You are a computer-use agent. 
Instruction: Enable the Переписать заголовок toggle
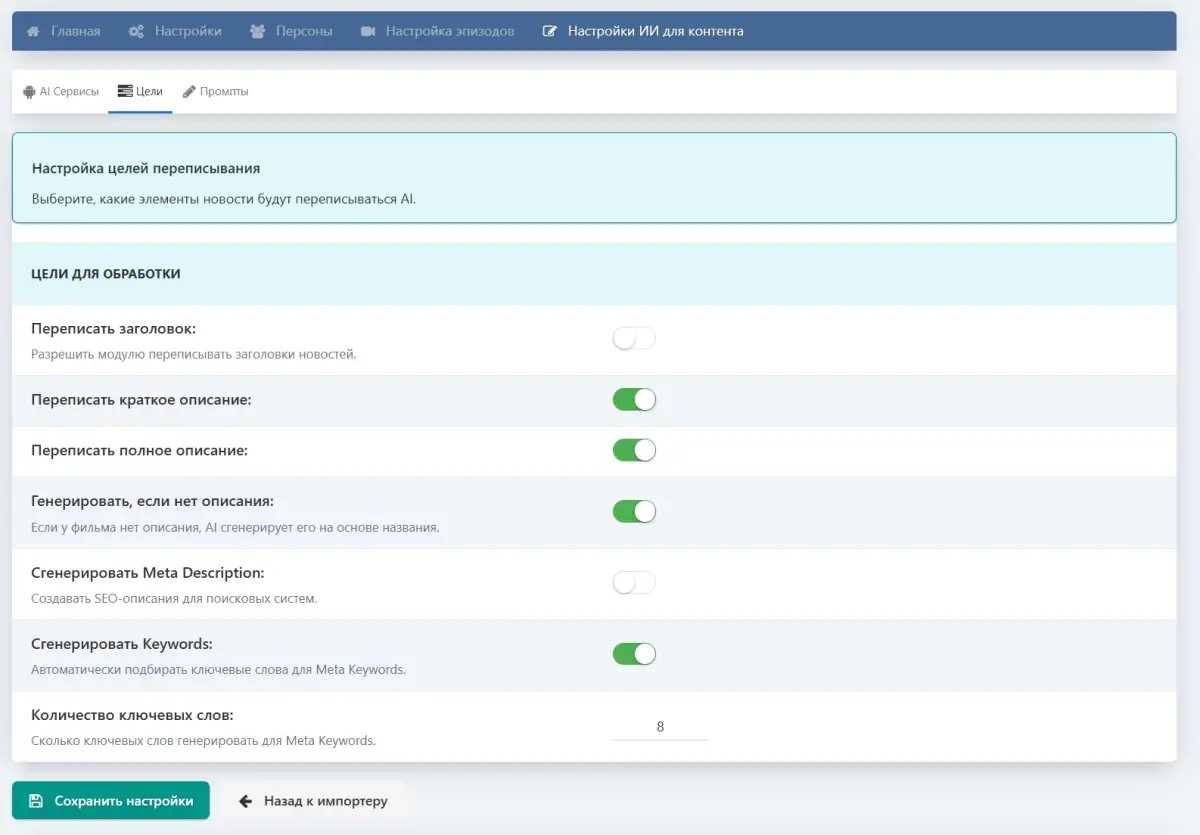[634, 339]
